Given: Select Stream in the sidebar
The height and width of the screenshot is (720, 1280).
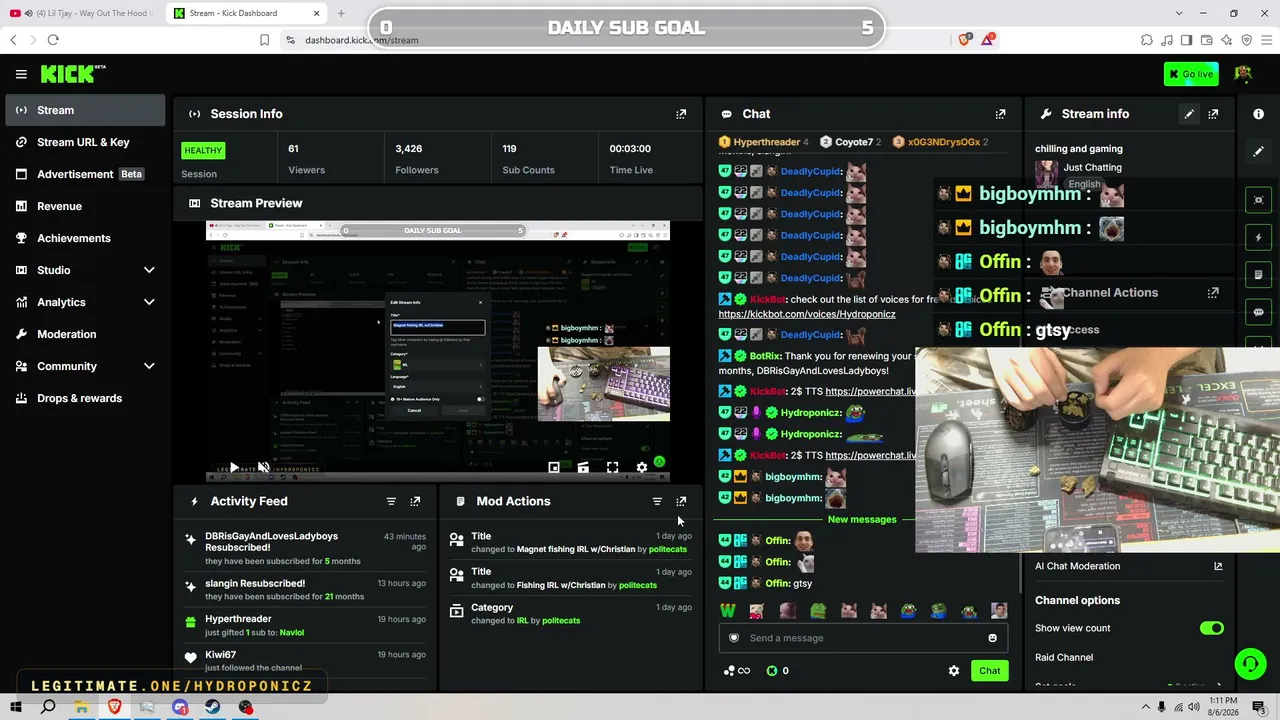Looking at the screenshot, I should [85, 110].
